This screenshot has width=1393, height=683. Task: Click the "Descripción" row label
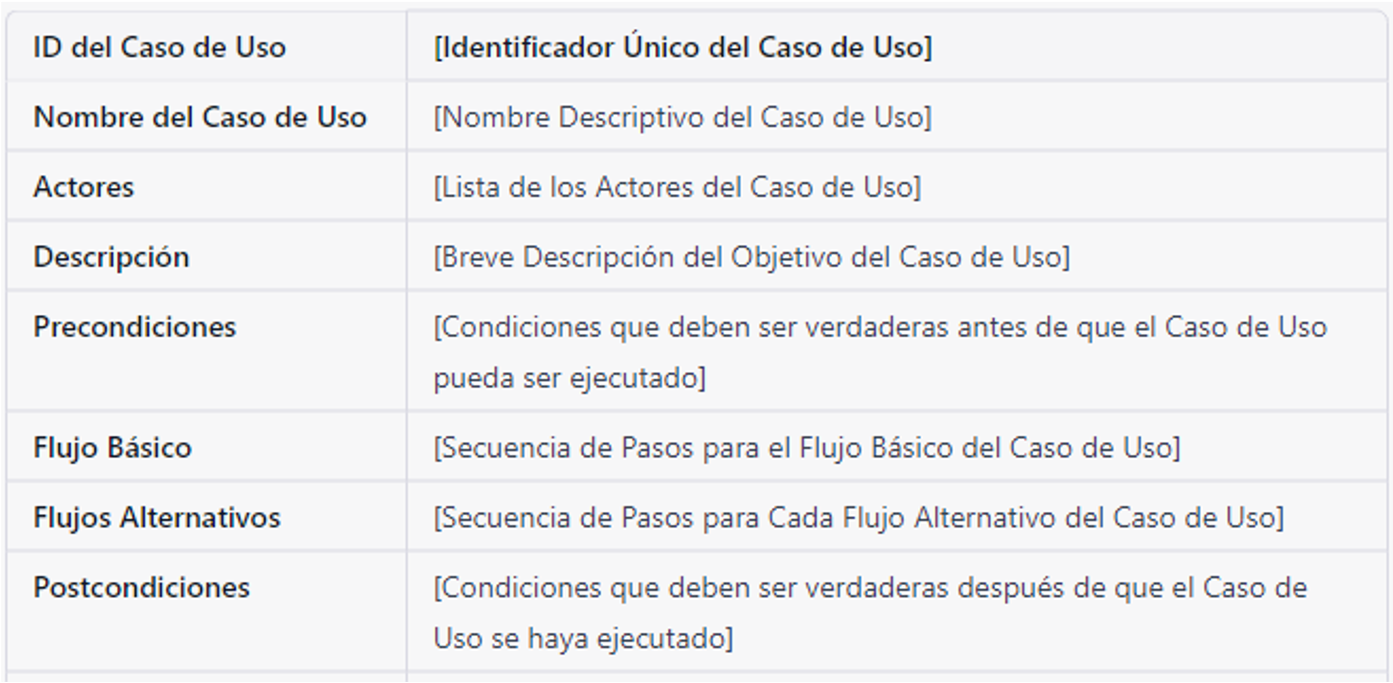coord(111,257)
